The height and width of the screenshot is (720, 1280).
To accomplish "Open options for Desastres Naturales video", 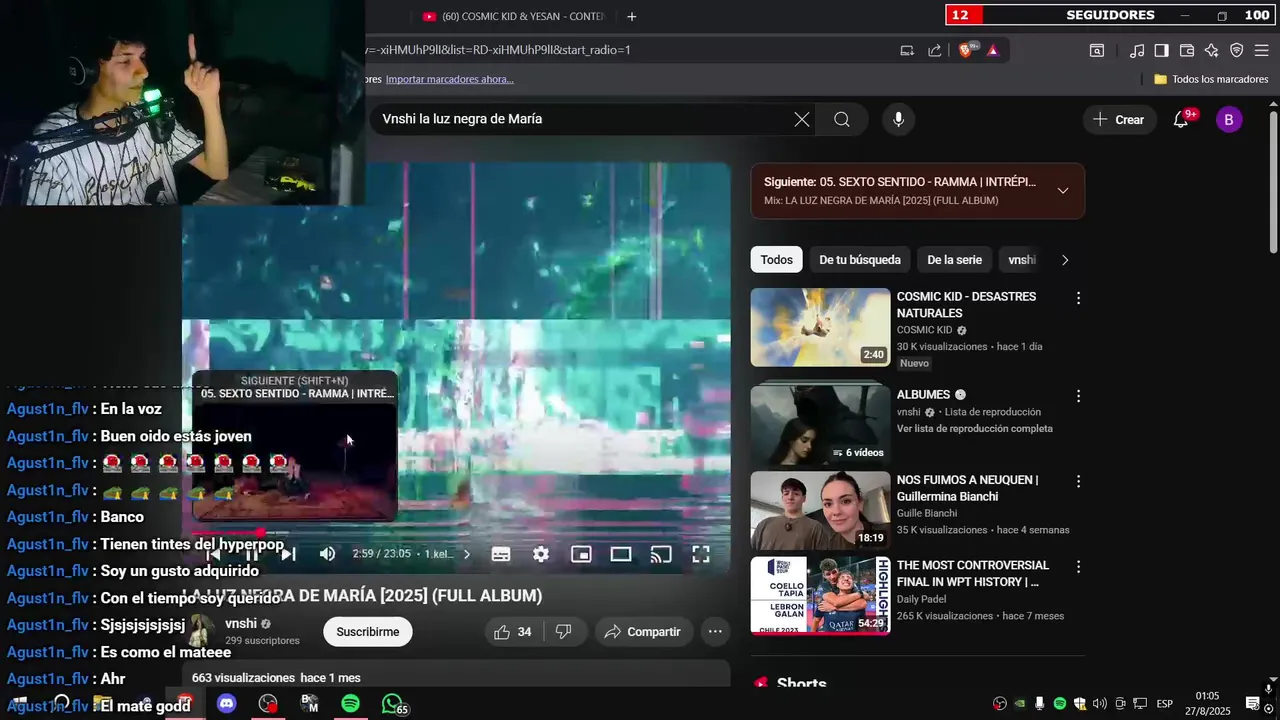I will 1078,298.
